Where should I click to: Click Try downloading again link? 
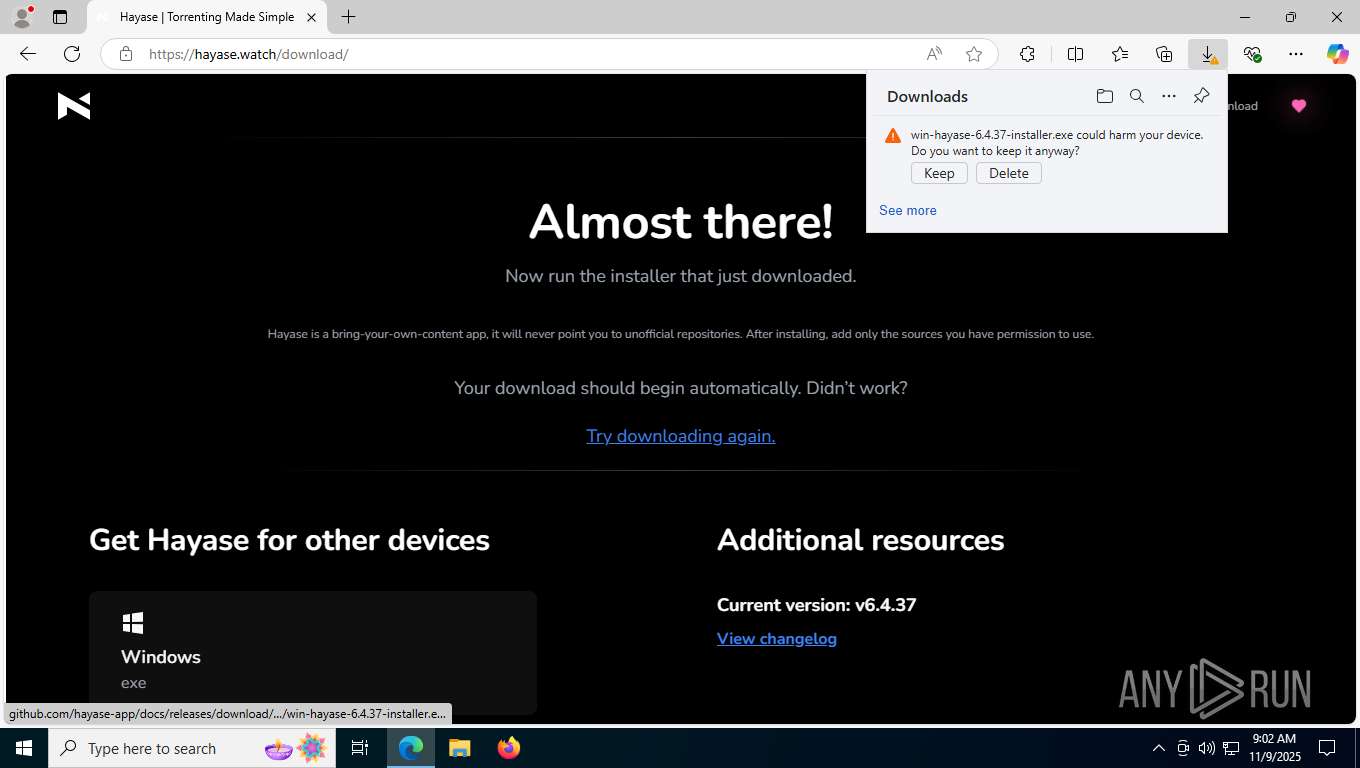tap(681, 436)
